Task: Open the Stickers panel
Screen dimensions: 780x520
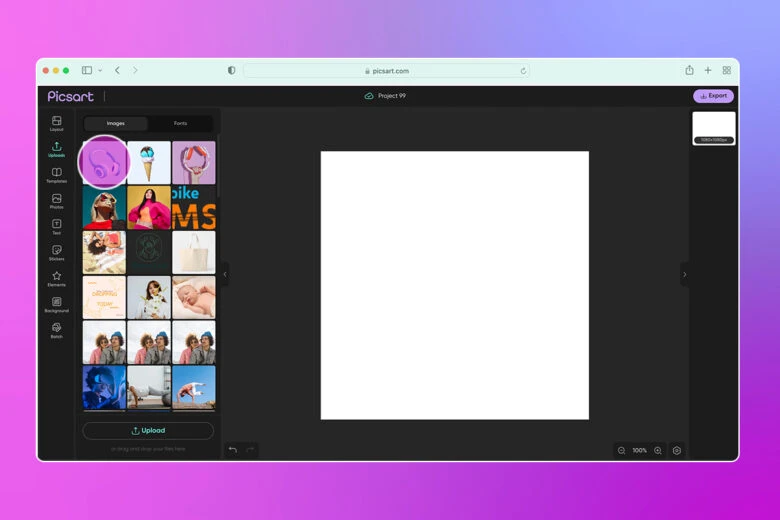Action: click(x=57, y=253)
